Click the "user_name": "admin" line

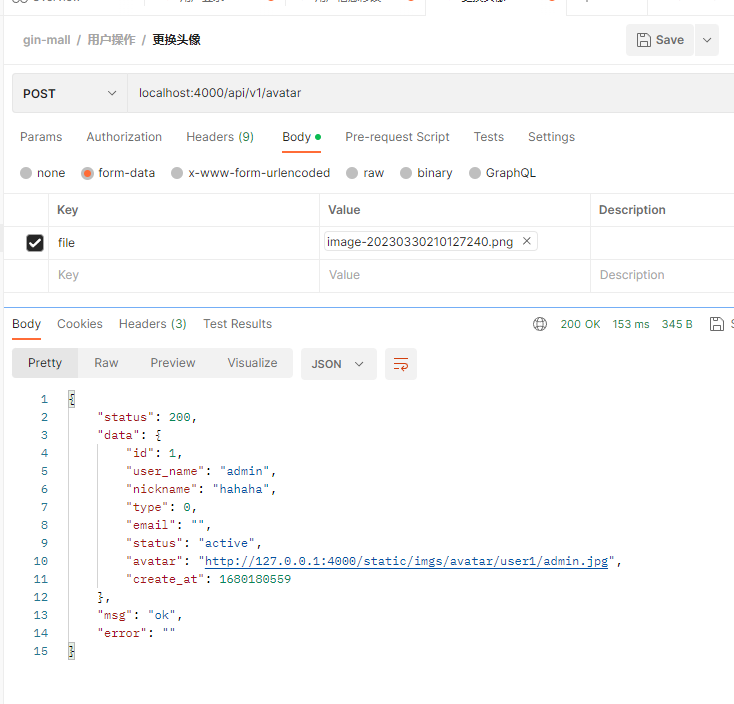[201, 471]
